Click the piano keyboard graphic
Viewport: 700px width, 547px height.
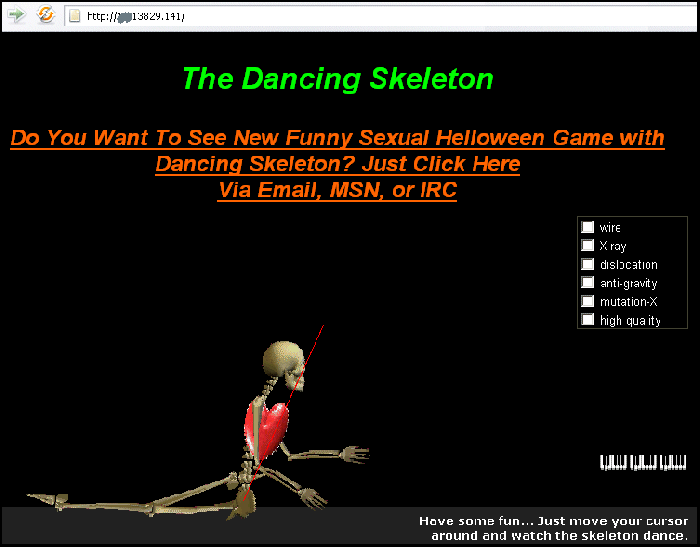(643, 462)
